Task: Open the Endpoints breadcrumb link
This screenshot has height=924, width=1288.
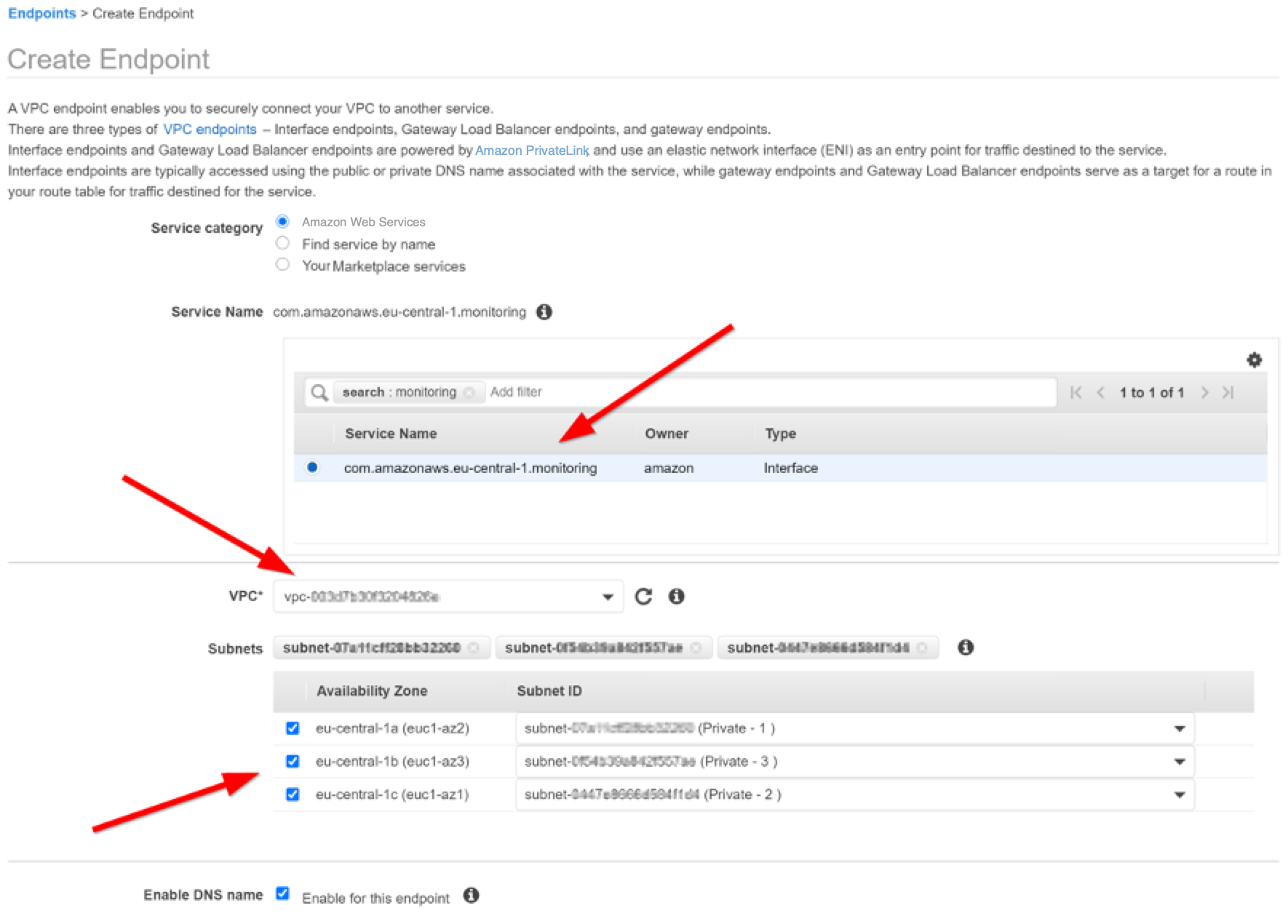Action: (x=41, y=14)
